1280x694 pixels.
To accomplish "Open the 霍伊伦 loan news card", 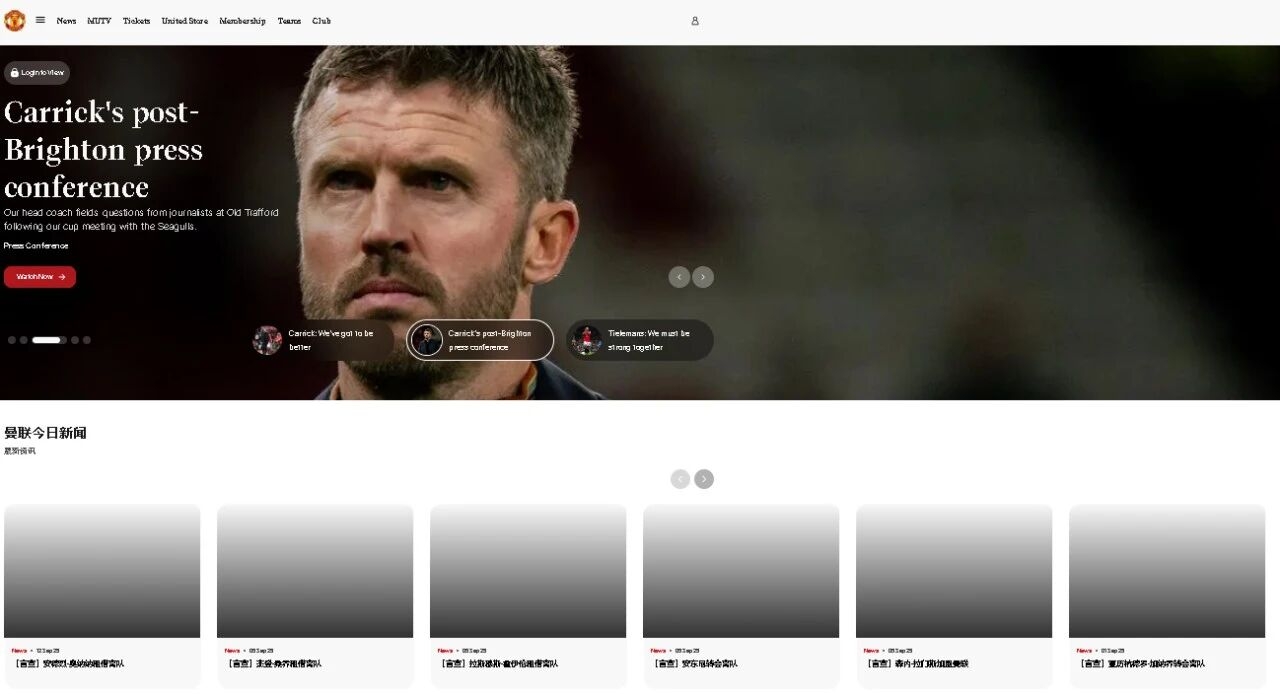I will (528, 596).
